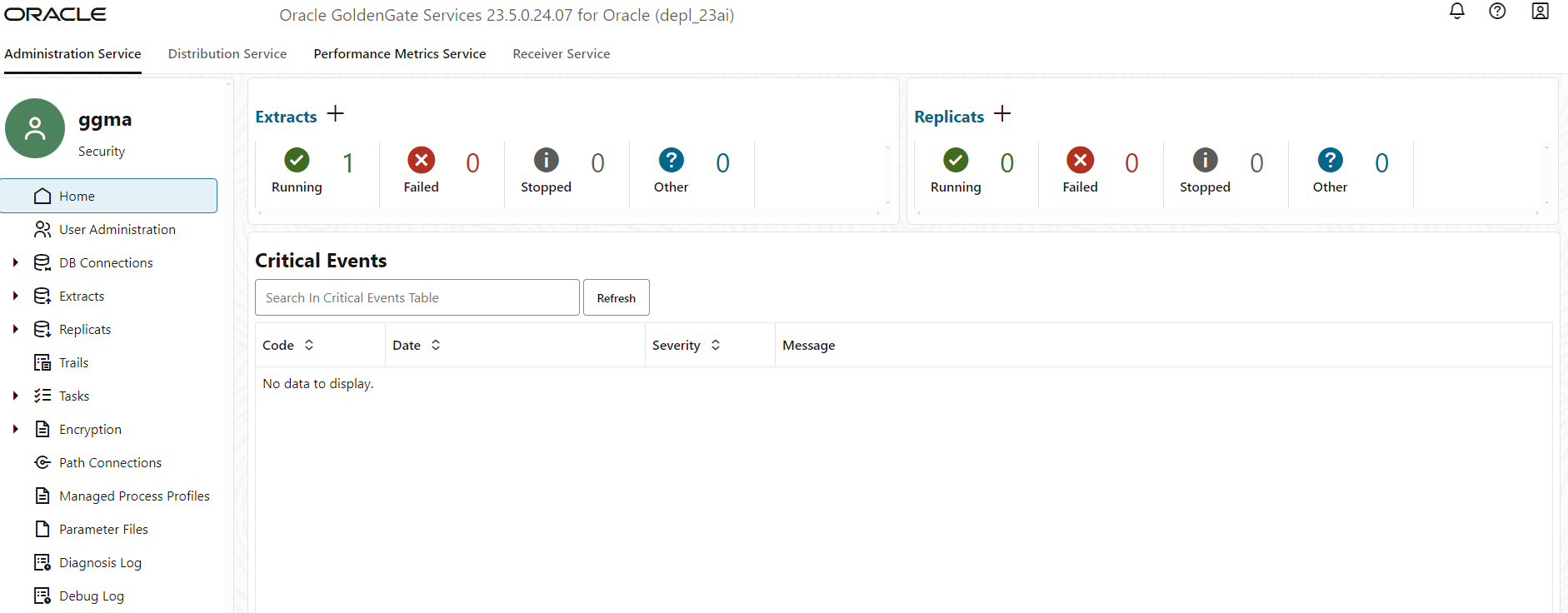Open Encryption page from sidebar

(90, 429)
